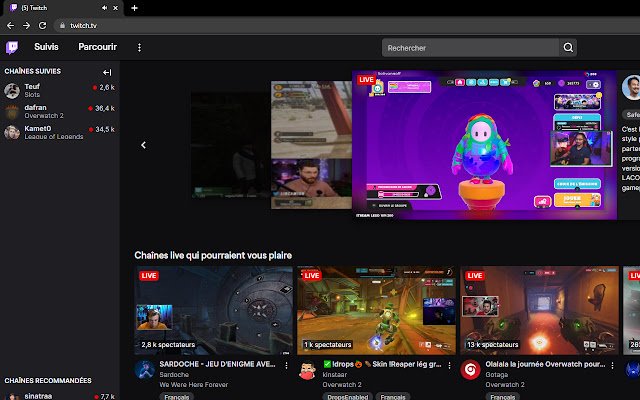This screenshot has width=640, height=400.
Task: Click Gotaga channel avatar
Action: [x=470, y=370]
